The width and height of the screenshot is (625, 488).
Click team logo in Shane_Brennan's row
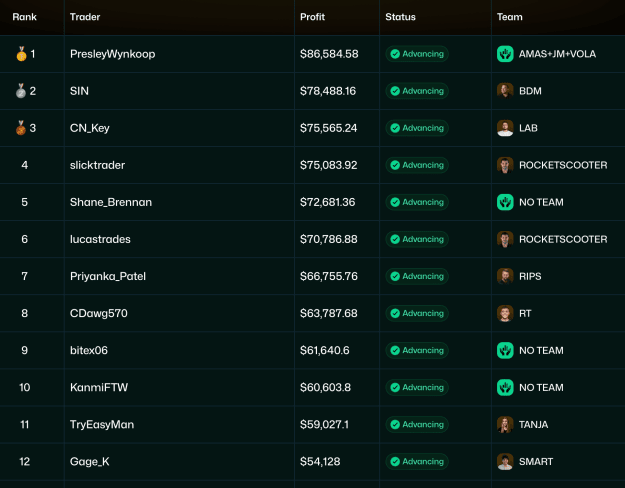pos(505,202)
